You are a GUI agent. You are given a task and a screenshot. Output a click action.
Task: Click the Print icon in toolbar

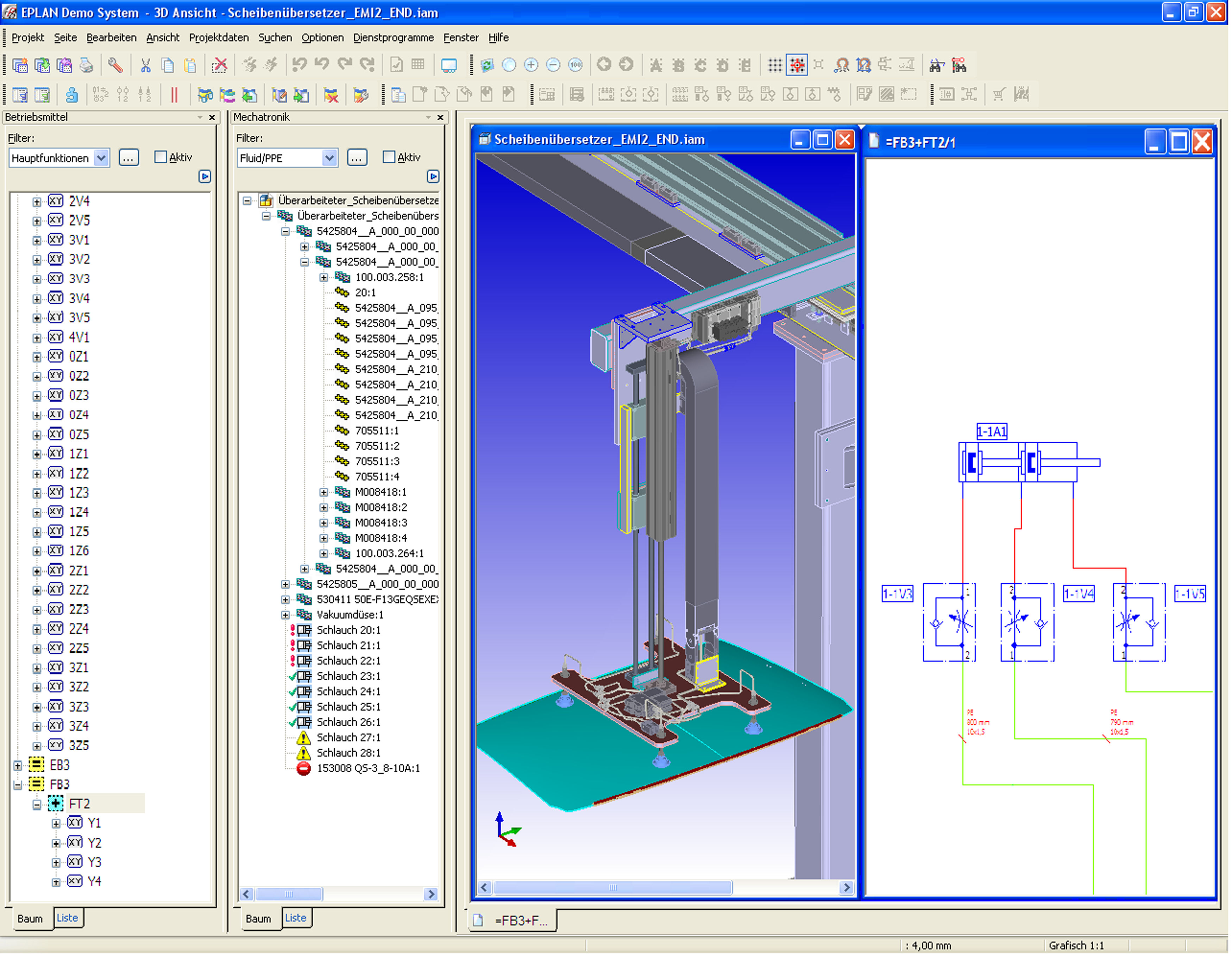[86, 65]
